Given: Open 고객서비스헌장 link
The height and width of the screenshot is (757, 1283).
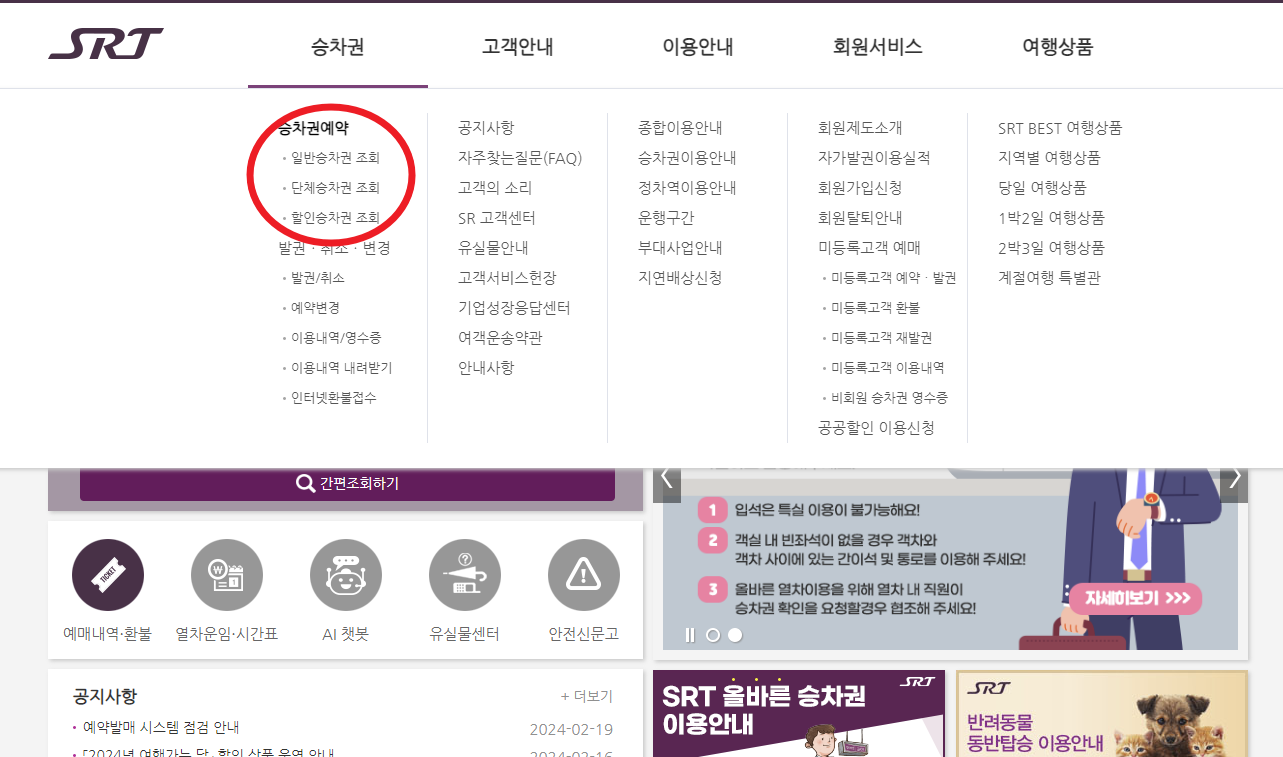Looking at the screenshot, I should tap(507, 278).
